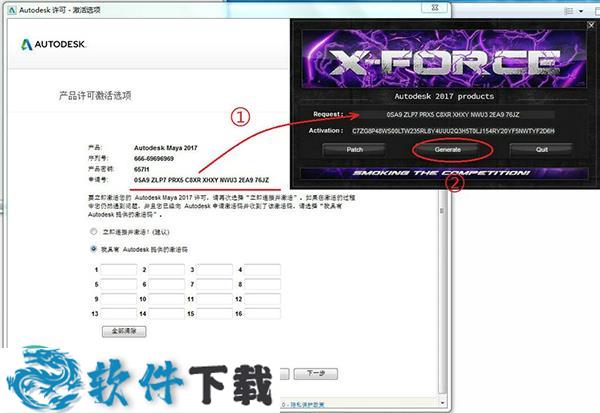Click the 下一步 next button
This screenshot has width=600, height=413.
(316, 374)
